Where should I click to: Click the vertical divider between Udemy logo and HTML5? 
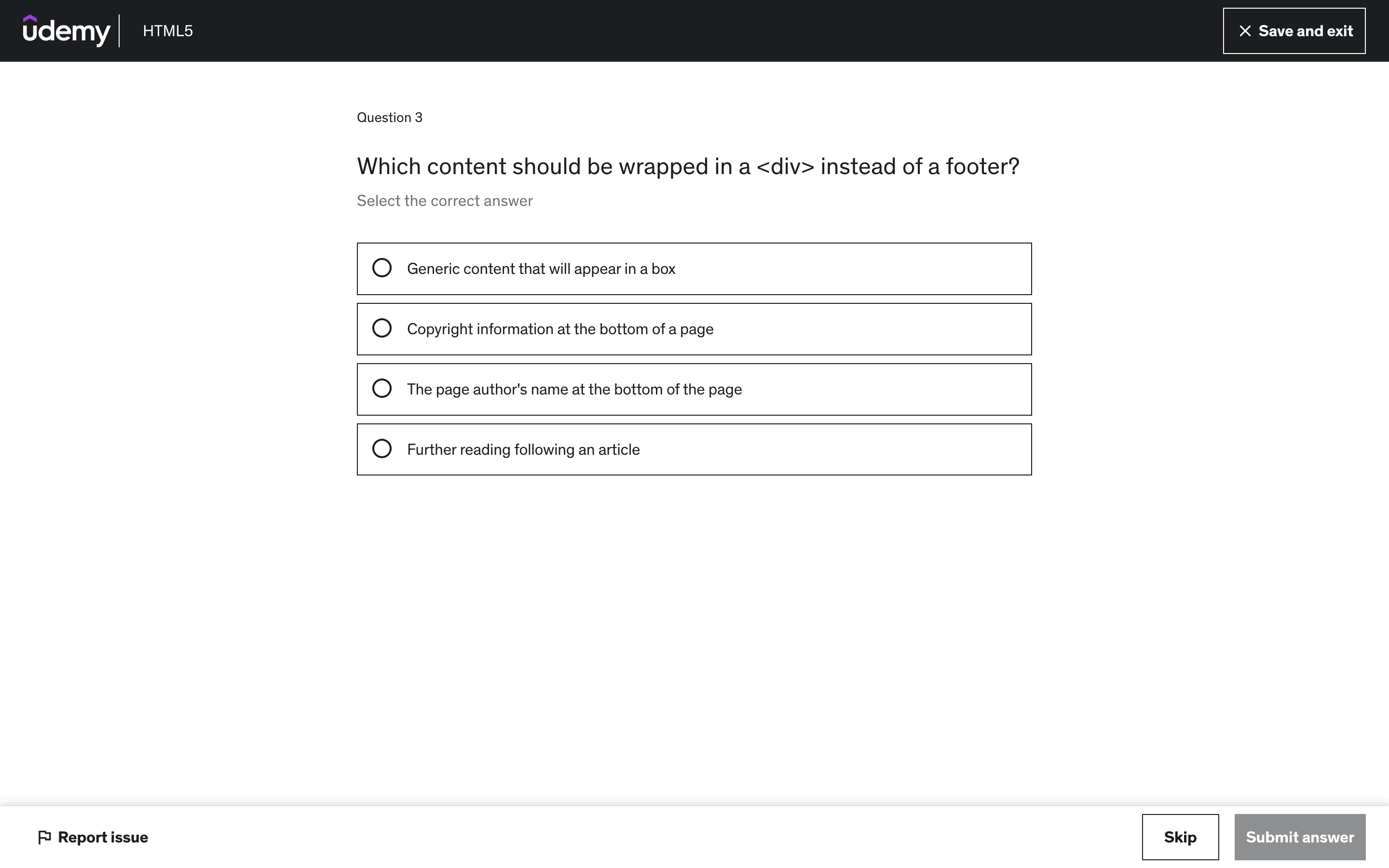point(120,31)
